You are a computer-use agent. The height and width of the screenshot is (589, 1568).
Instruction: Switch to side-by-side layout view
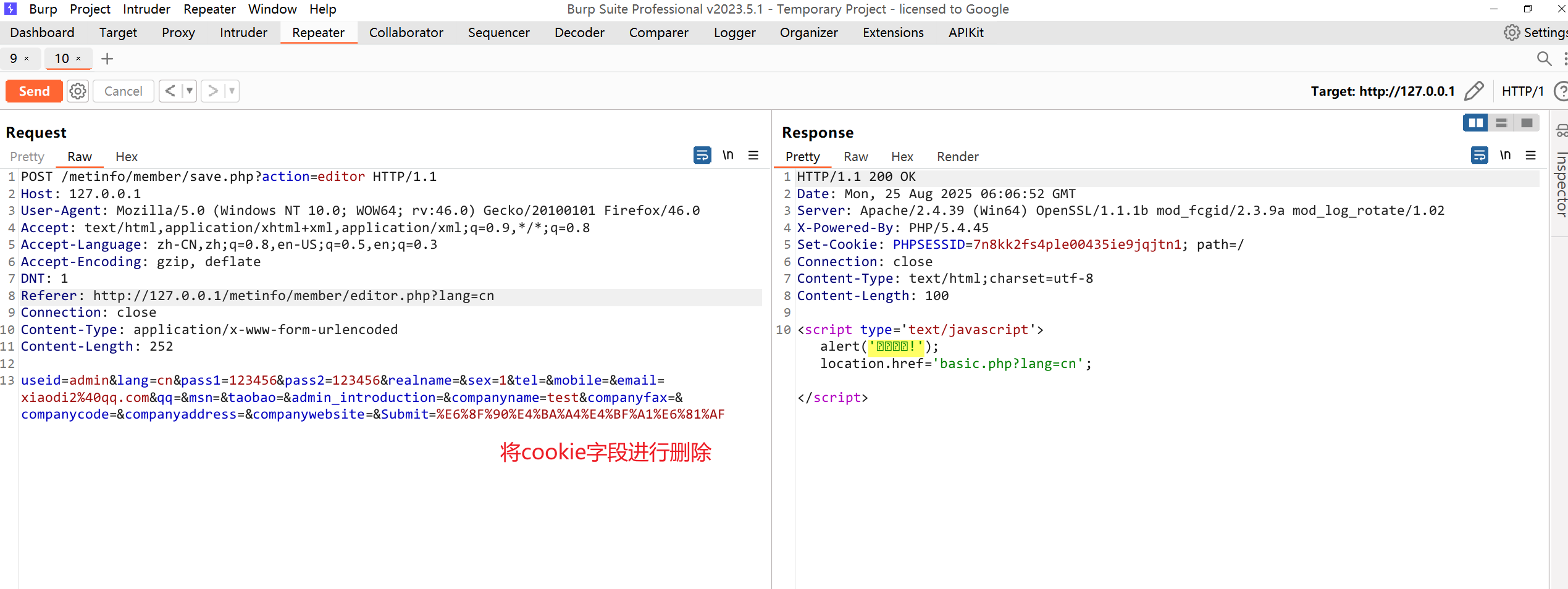[1476, 123]
